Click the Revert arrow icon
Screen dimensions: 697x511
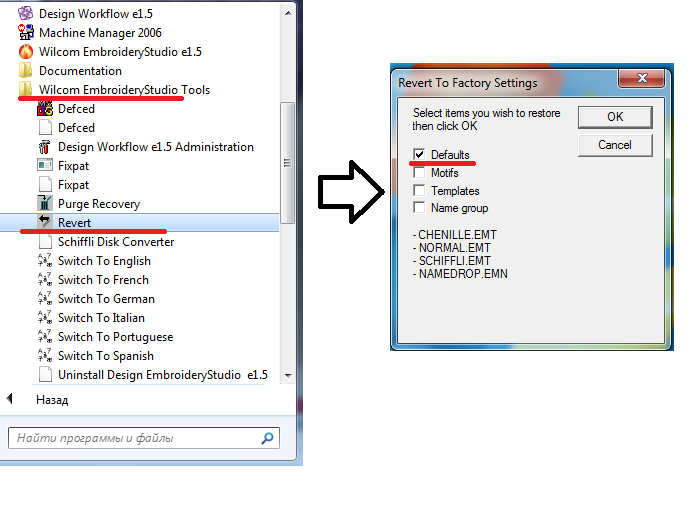(x=45, y=222)
